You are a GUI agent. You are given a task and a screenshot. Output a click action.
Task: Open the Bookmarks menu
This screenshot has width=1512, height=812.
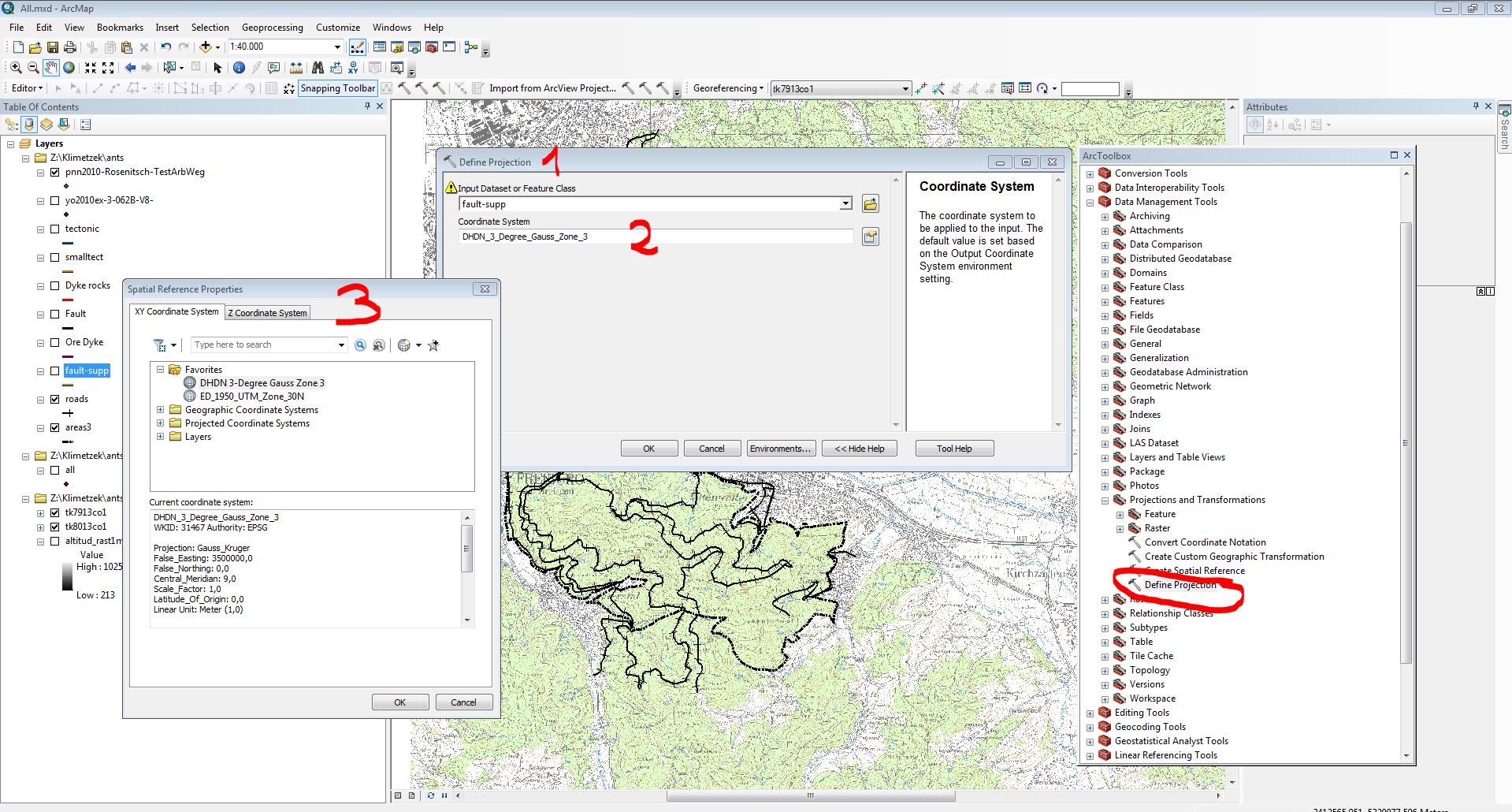click(x=120, y=27)
